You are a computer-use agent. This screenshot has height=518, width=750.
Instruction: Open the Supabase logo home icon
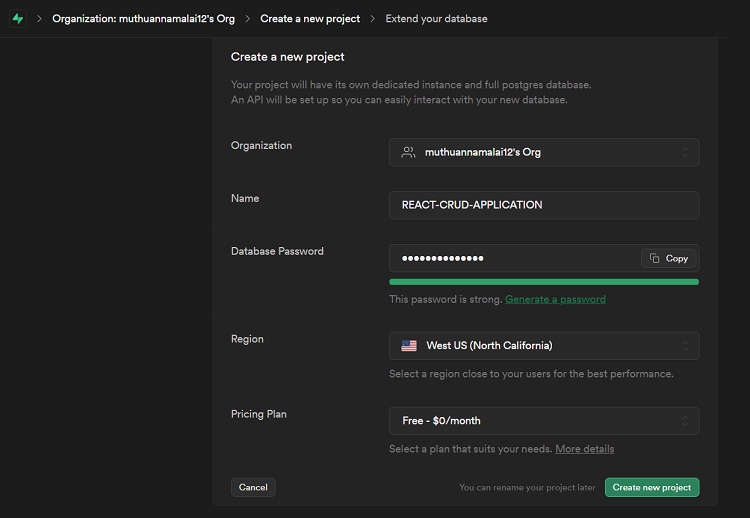click(x=18, y=19)
